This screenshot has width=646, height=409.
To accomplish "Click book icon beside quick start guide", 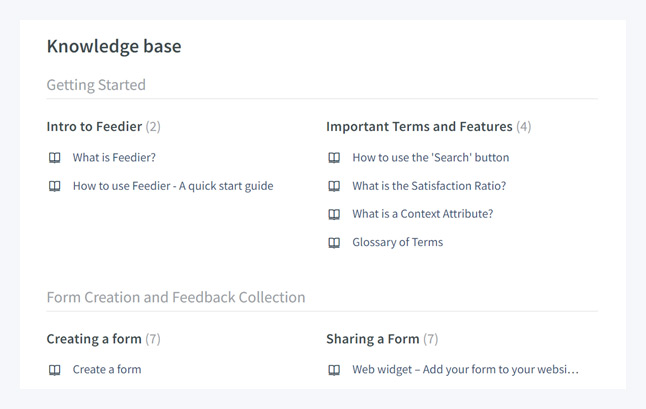I will pos(55,186).
